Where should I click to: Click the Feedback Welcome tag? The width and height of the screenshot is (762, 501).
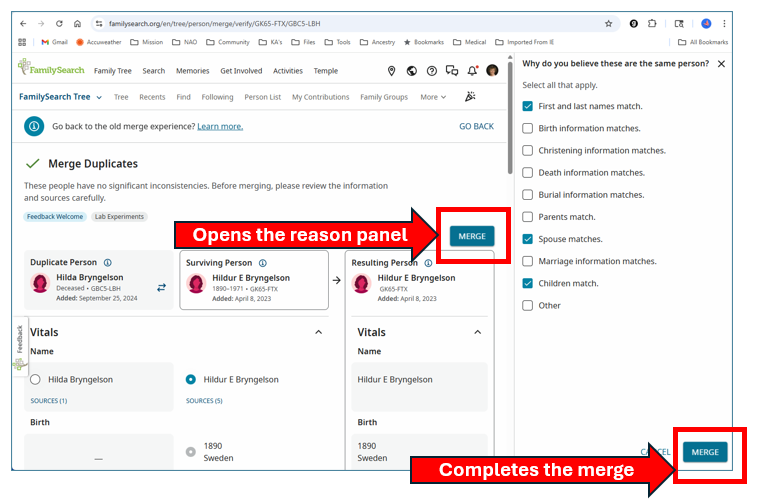coord(55,217)
